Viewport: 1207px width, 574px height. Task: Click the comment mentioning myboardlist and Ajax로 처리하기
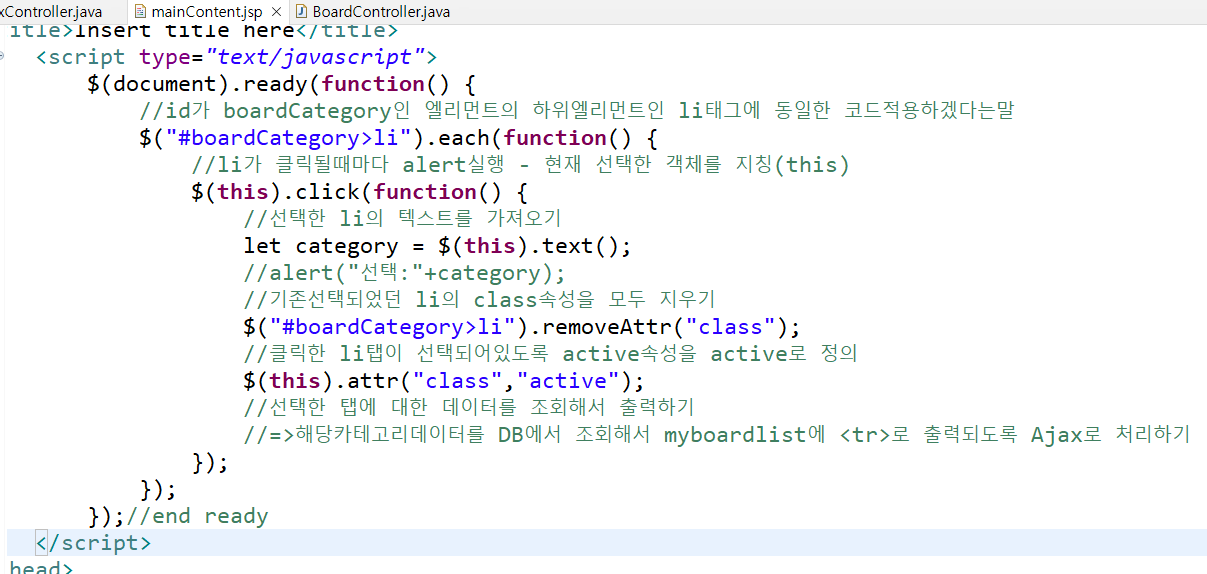point(717,435)
